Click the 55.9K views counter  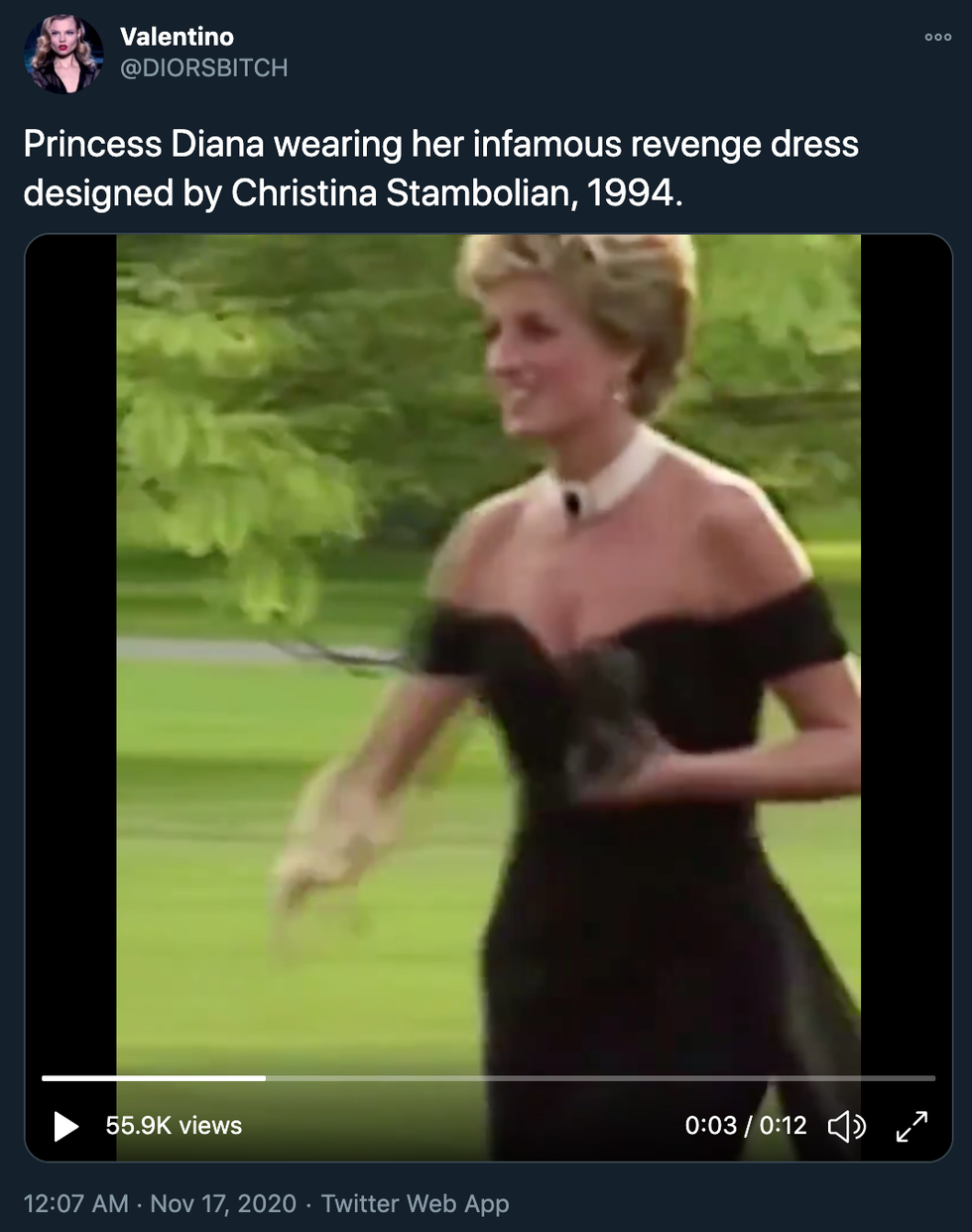[x=174, y=1126]
